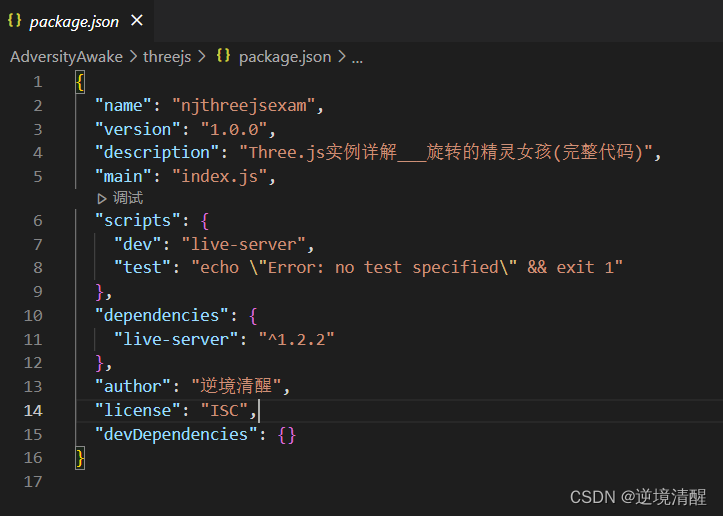
Task: Click the "index.js" main value
Action: pyautogui.click(x=222, y=177)
